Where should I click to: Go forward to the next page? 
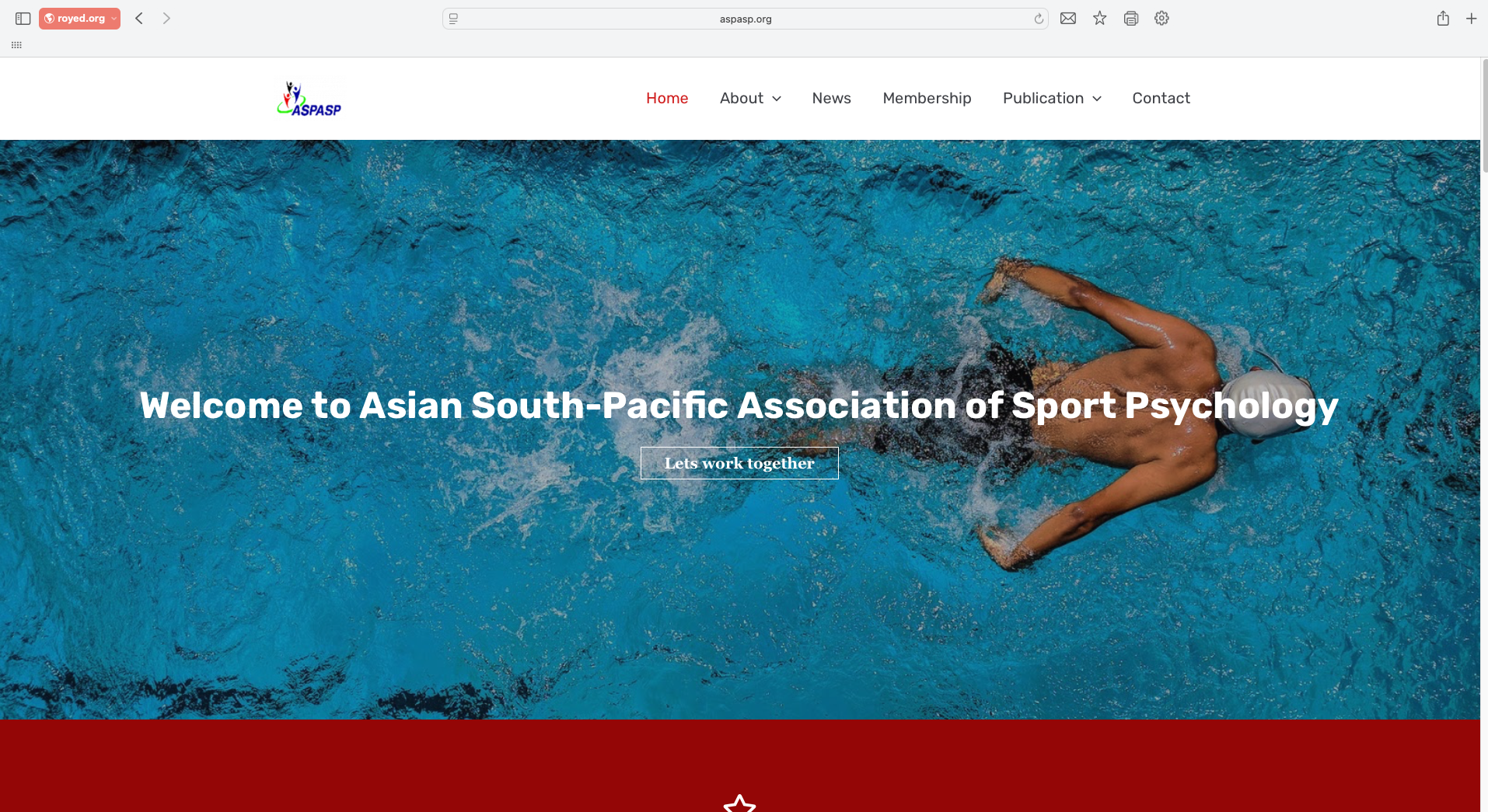pos(166,19)
